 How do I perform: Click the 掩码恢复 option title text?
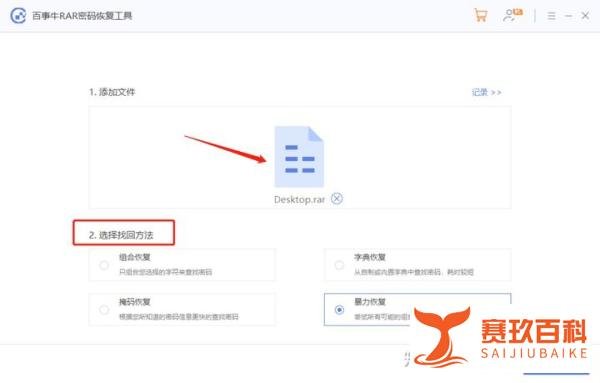135,302
